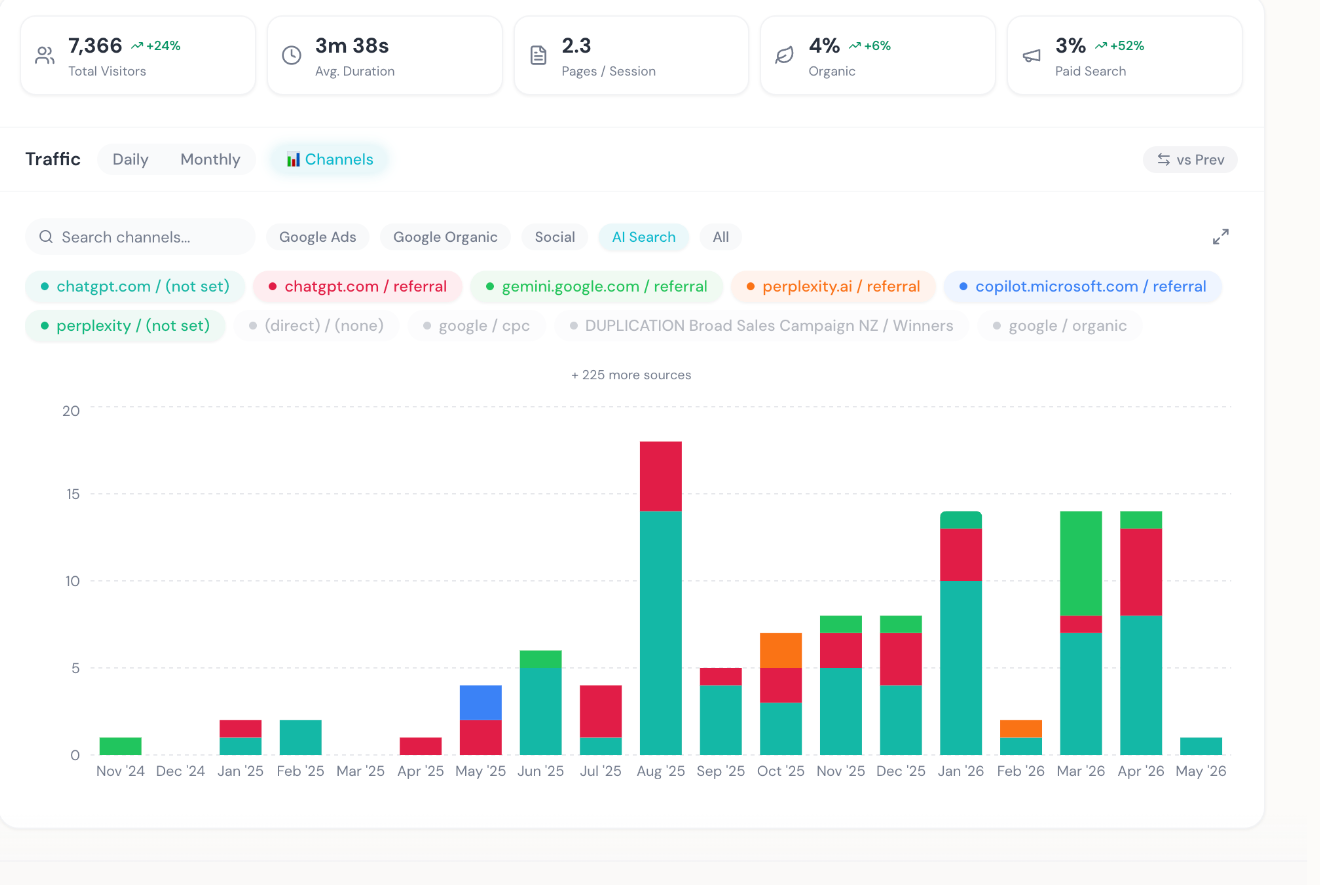Toggle copilot.microsoft.com / referral series
The width and height of the screenshot is (1320, 885).
[x=1083, y=286]
